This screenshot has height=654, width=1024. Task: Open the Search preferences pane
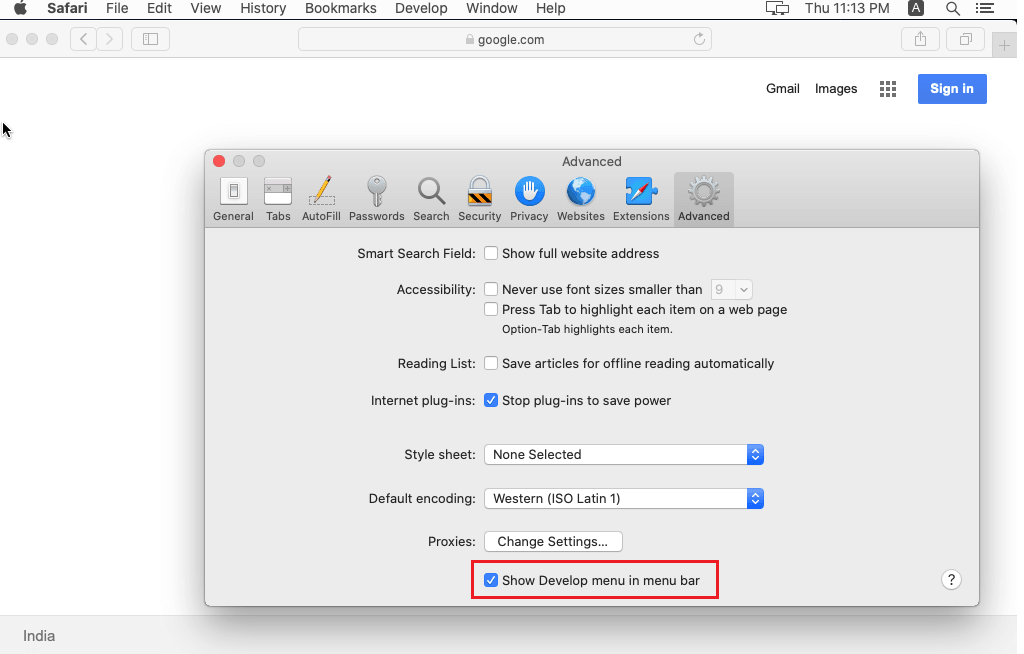[x=431, y=199]
